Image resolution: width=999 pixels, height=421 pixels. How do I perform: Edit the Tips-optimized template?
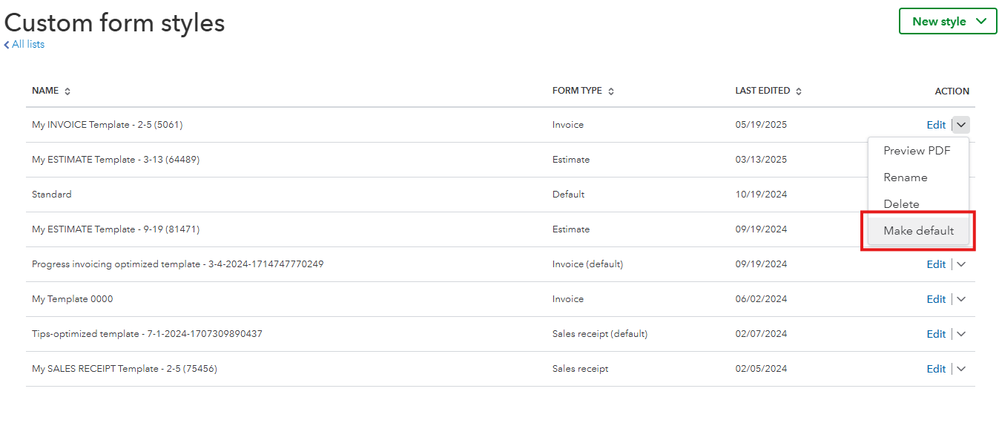[x=936, y=334]
